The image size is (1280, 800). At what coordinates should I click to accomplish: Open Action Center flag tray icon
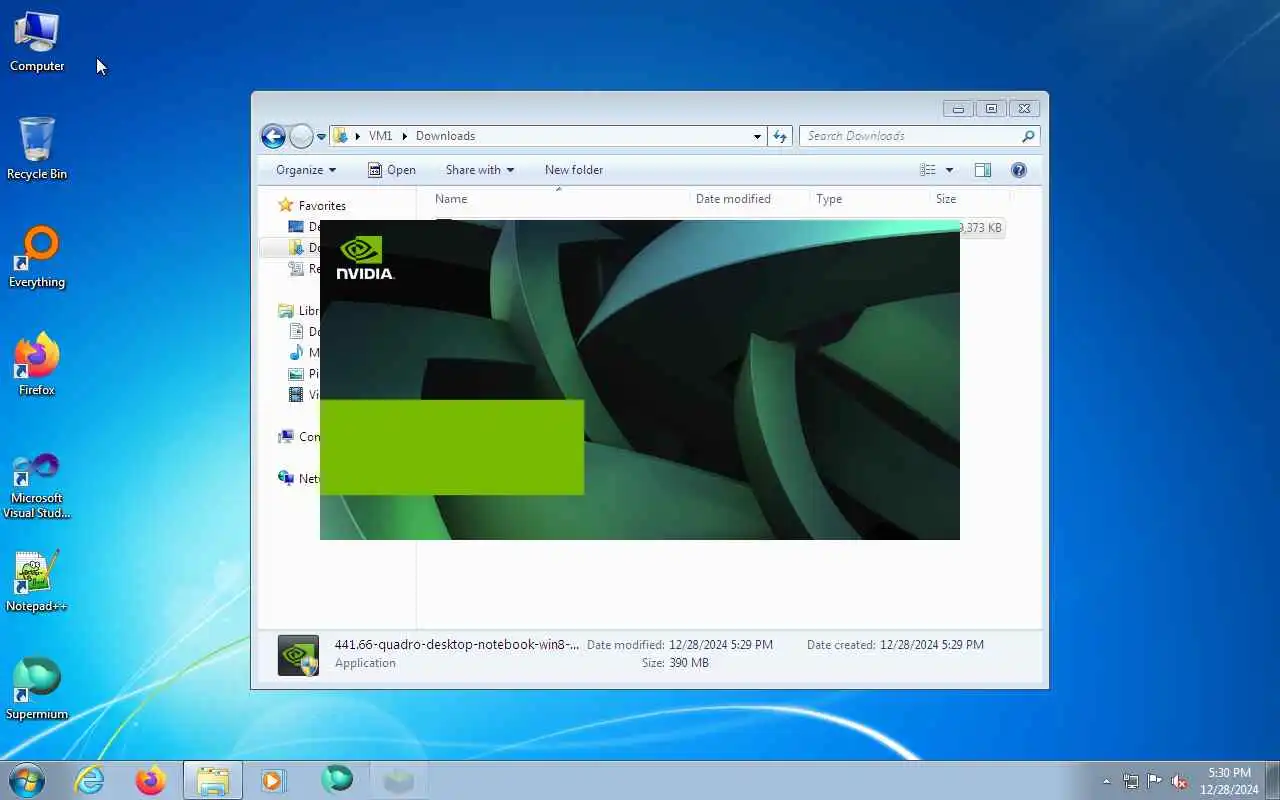1155,781
